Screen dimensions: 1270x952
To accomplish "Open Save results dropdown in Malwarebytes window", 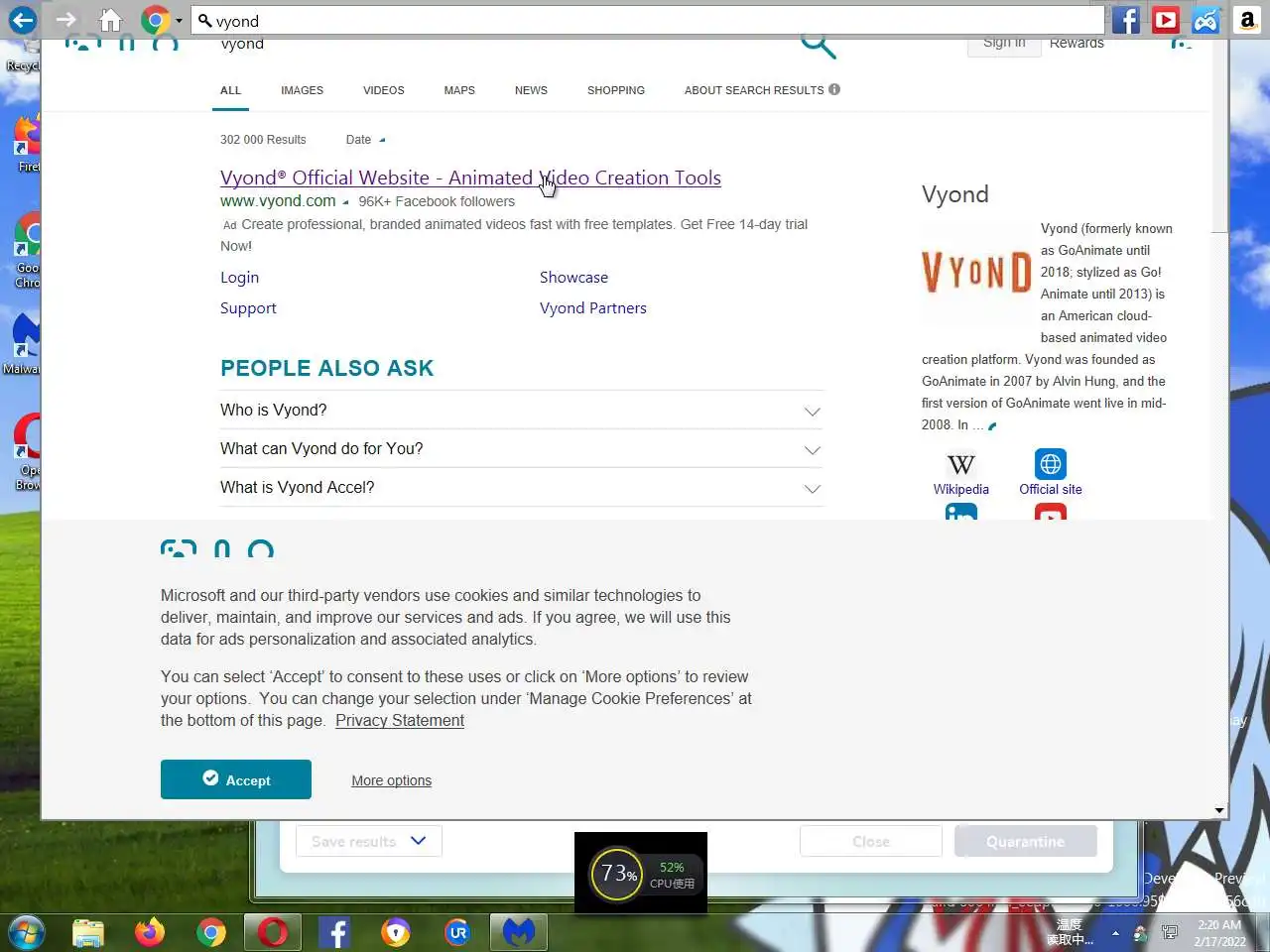I will click(x=368, y=841).
